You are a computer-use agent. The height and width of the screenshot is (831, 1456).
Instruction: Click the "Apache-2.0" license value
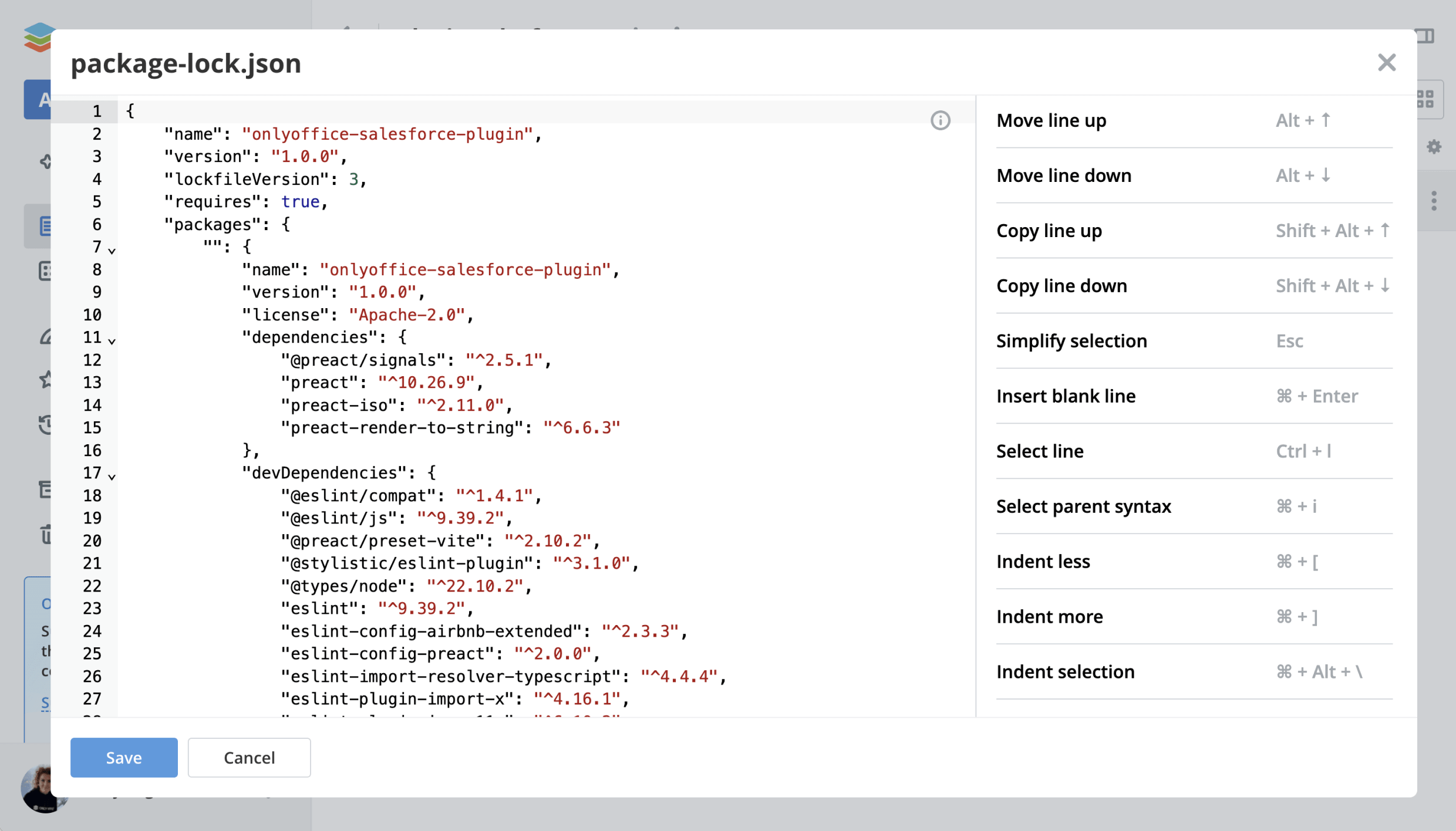(x=407, y=315)
